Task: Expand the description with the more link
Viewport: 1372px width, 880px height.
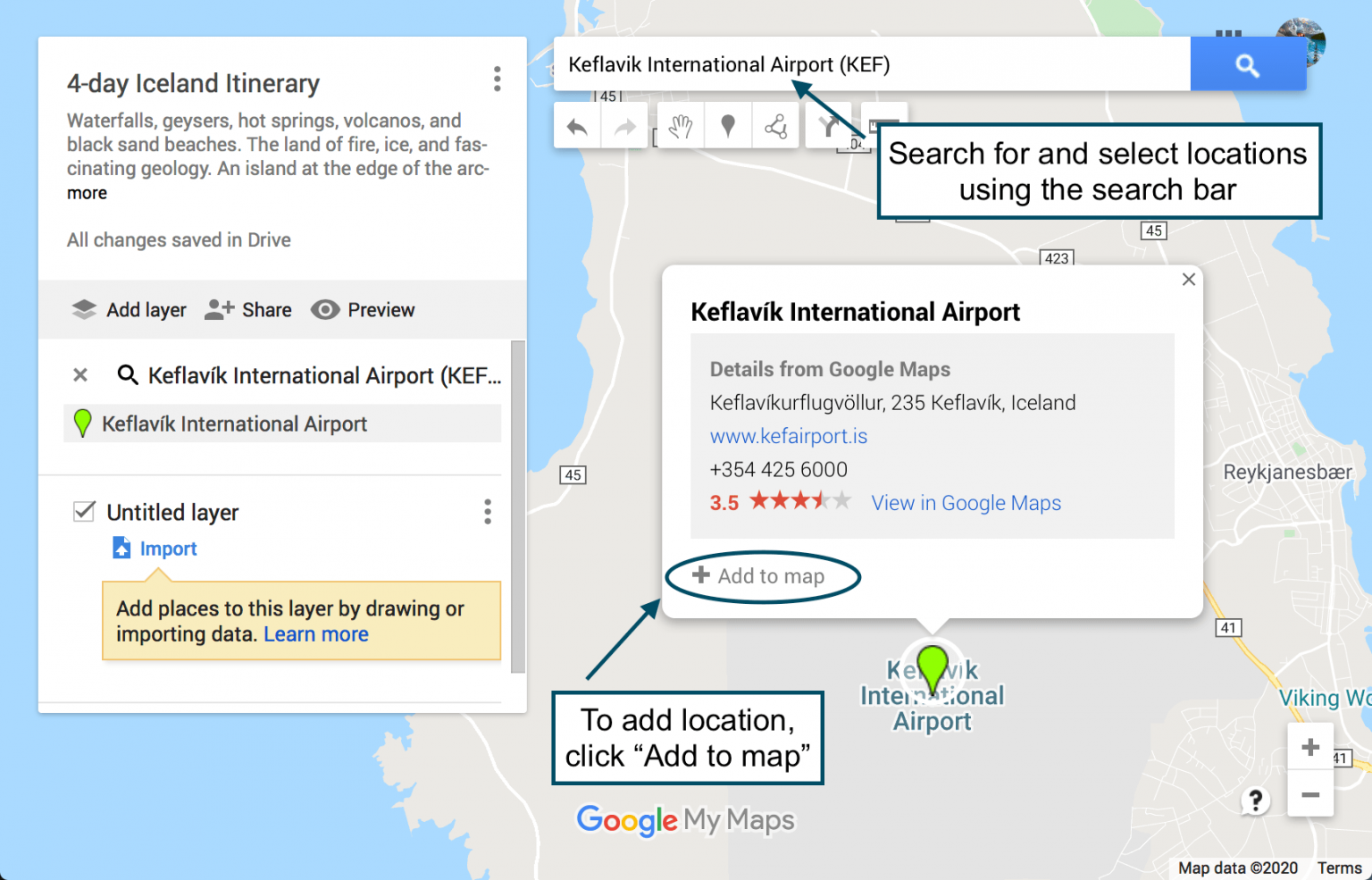Action: (x=87, y=192)
